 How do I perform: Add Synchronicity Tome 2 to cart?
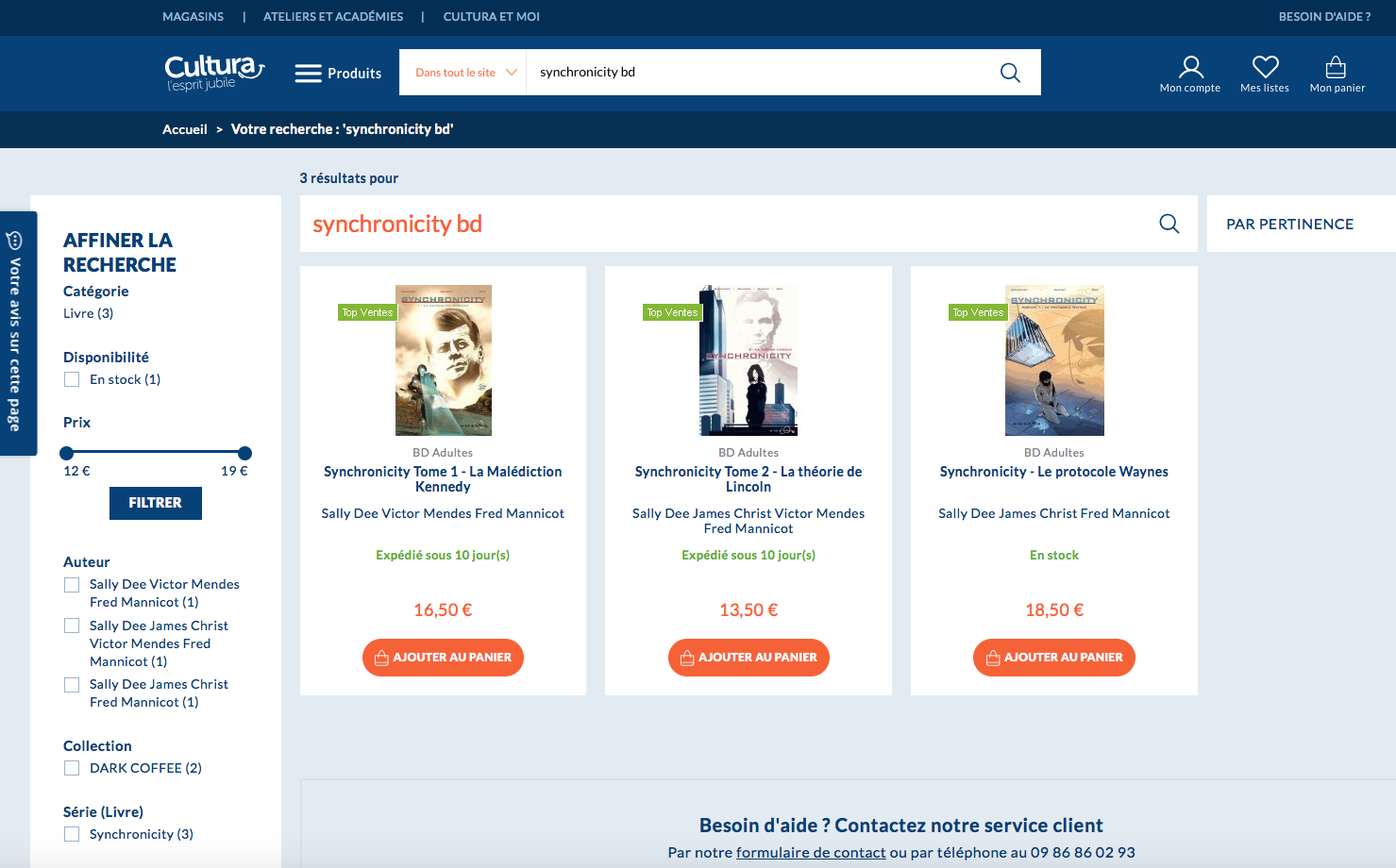coord(748,658)
